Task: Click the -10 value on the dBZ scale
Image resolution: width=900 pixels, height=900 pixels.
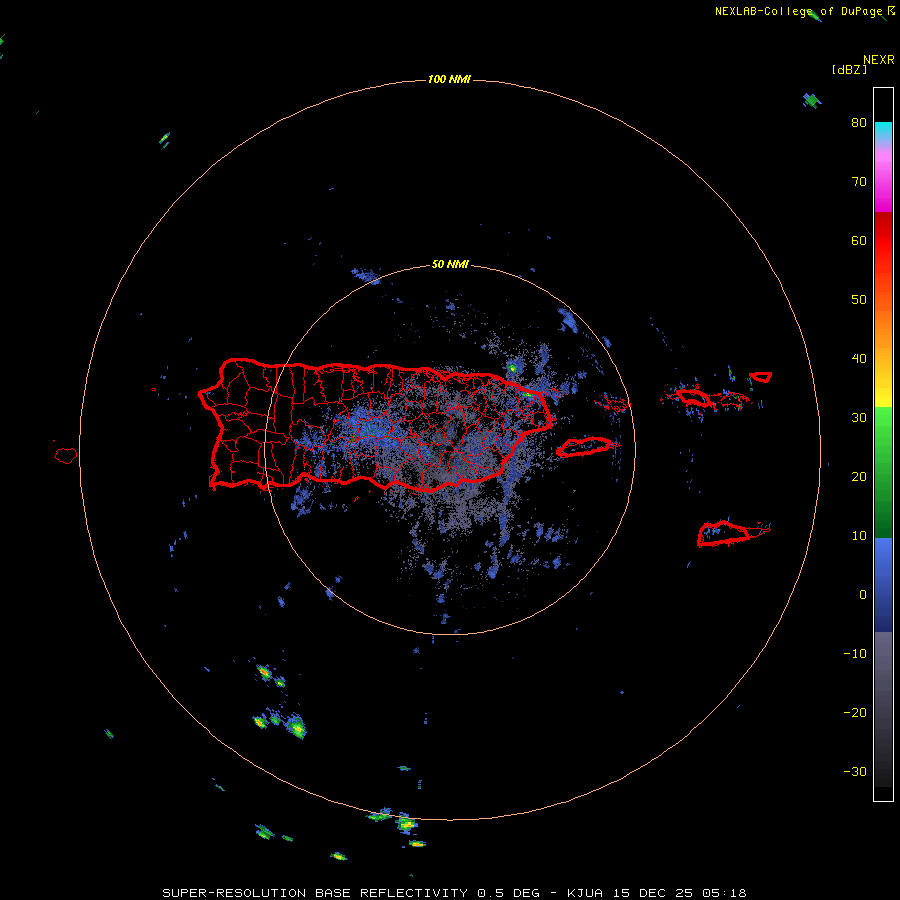Action: pos(855,654)
